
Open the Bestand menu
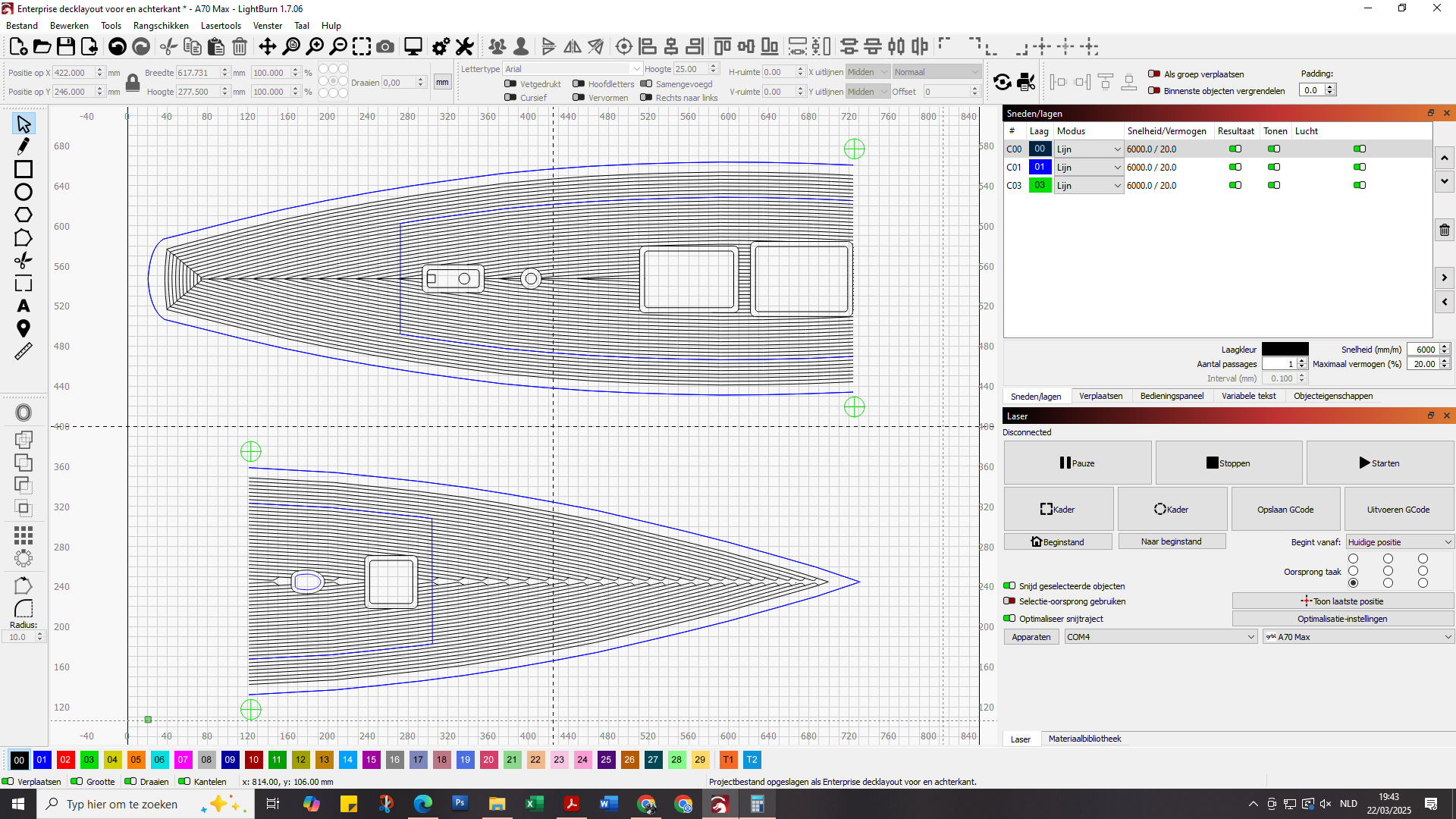pos(22,26)
